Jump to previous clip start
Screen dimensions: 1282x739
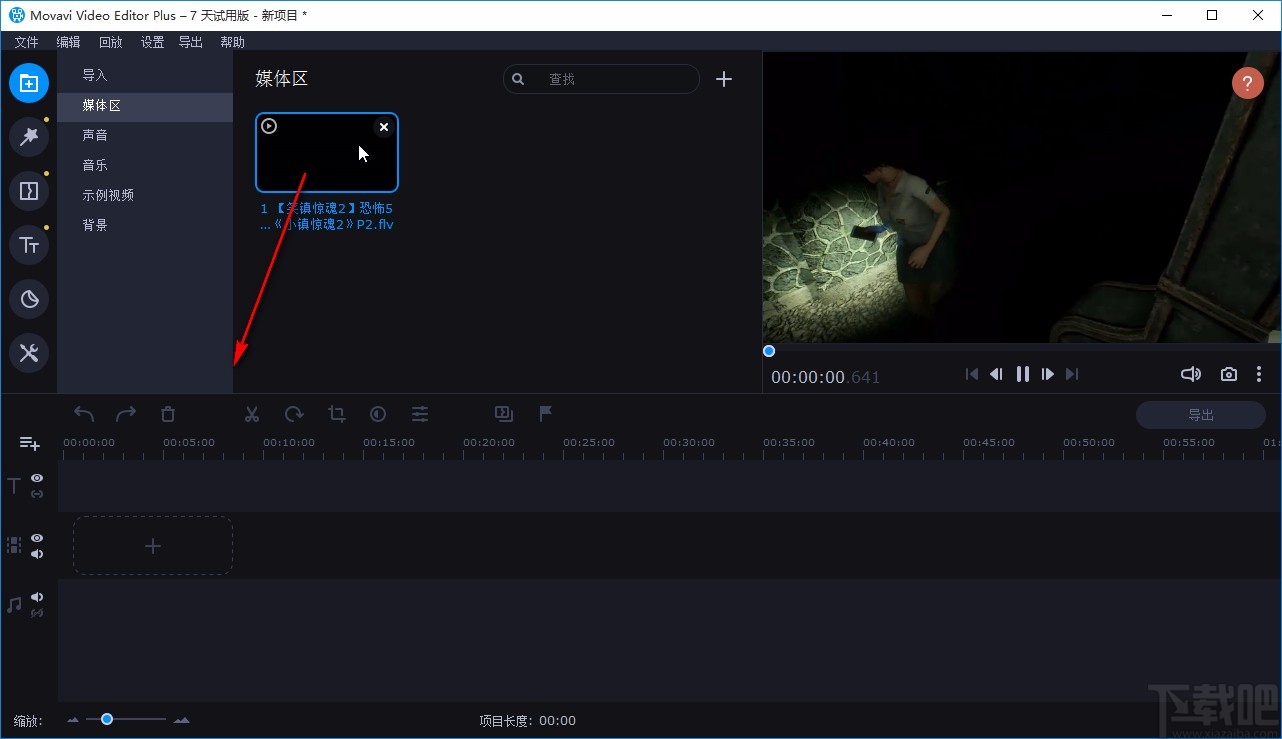(971, 374)
